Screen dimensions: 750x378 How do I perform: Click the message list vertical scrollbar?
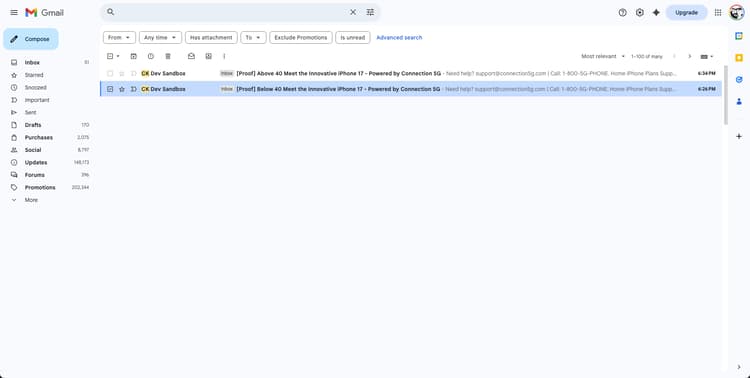pyautogui.click(x=726, y=96)
